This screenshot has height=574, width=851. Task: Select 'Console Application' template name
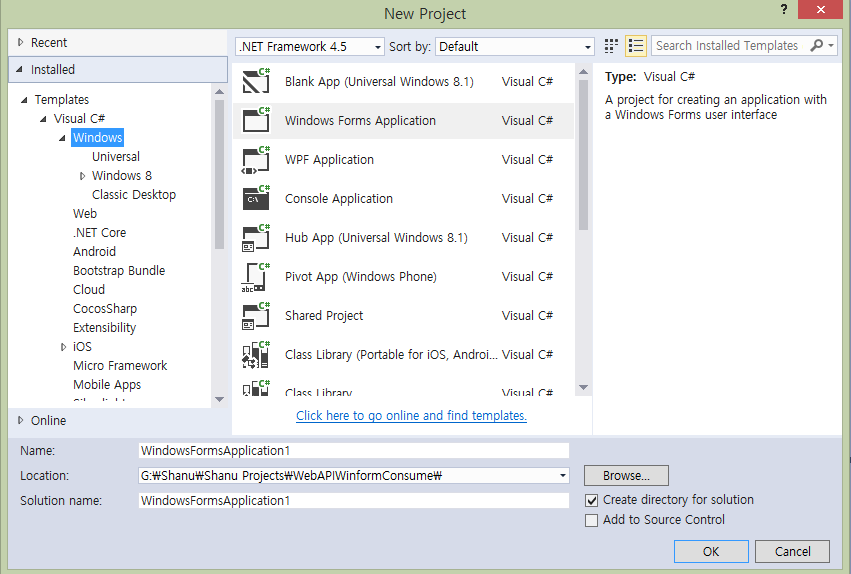tap(339, 199)
